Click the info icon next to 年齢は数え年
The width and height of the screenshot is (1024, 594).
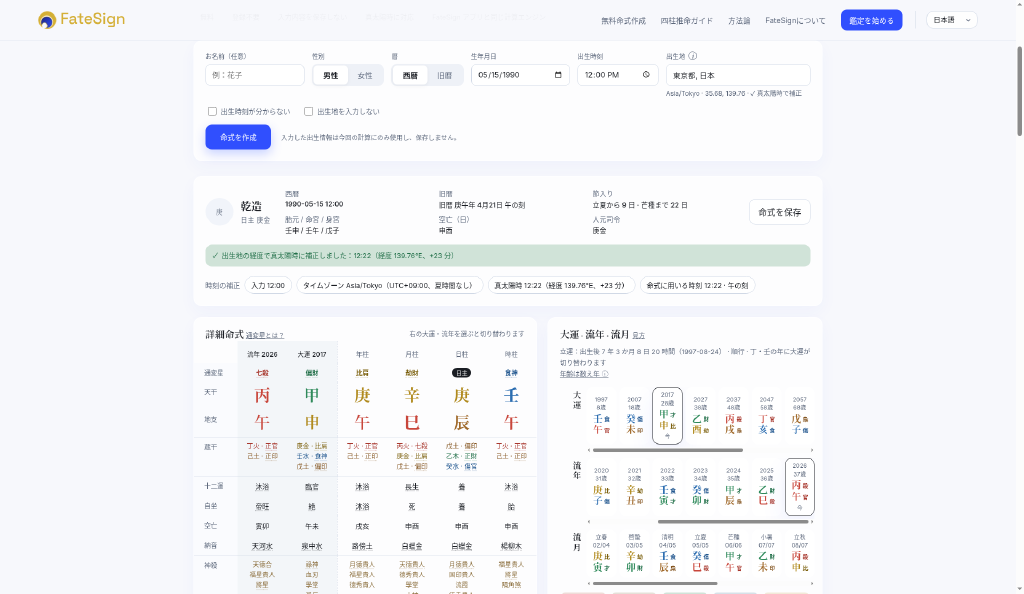(605, 374)
